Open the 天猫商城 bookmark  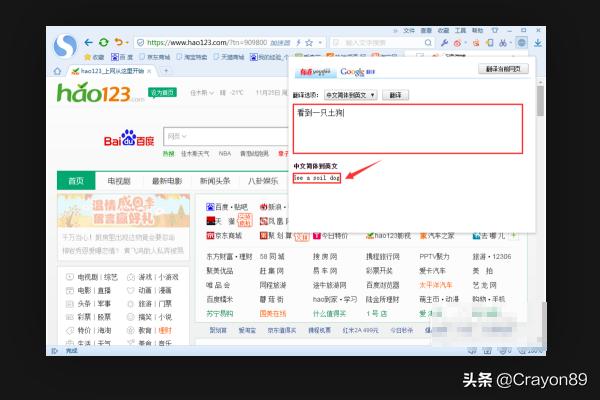(x=229, y=57)
